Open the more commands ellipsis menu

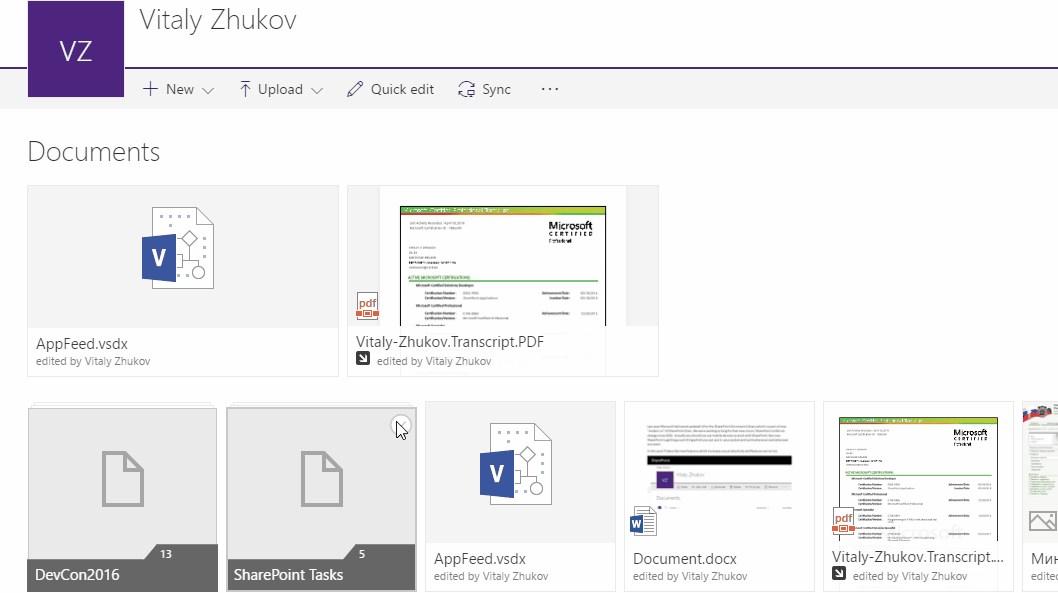pos(550,89)
